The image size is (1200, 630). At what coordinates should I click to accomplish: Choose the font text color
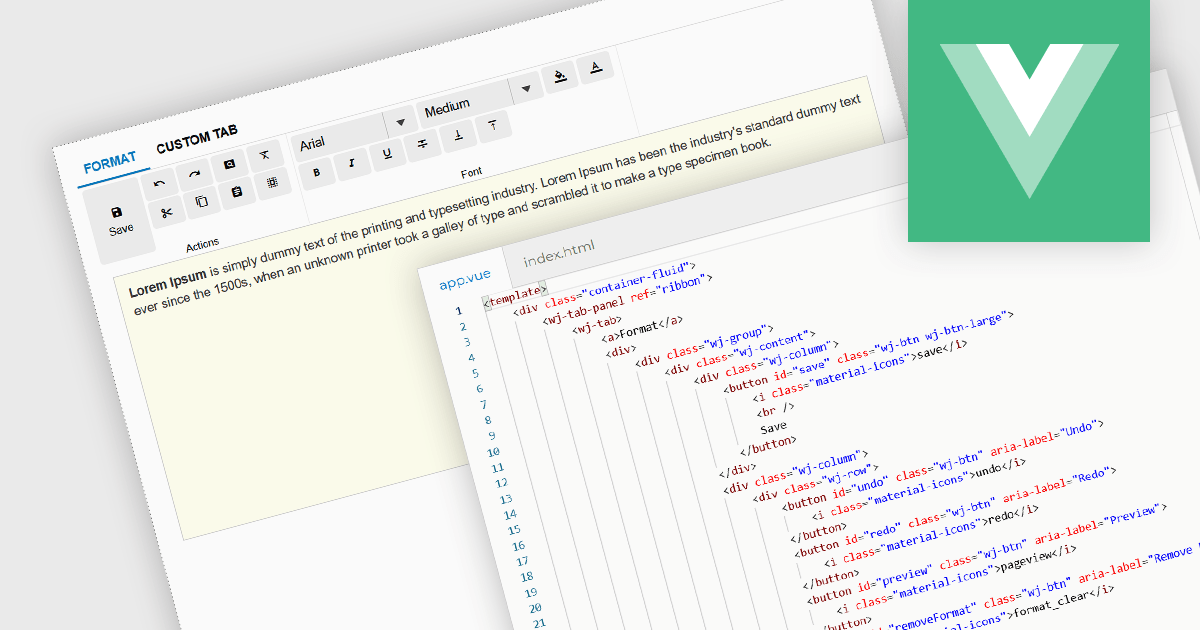click(x=596, y=68)
